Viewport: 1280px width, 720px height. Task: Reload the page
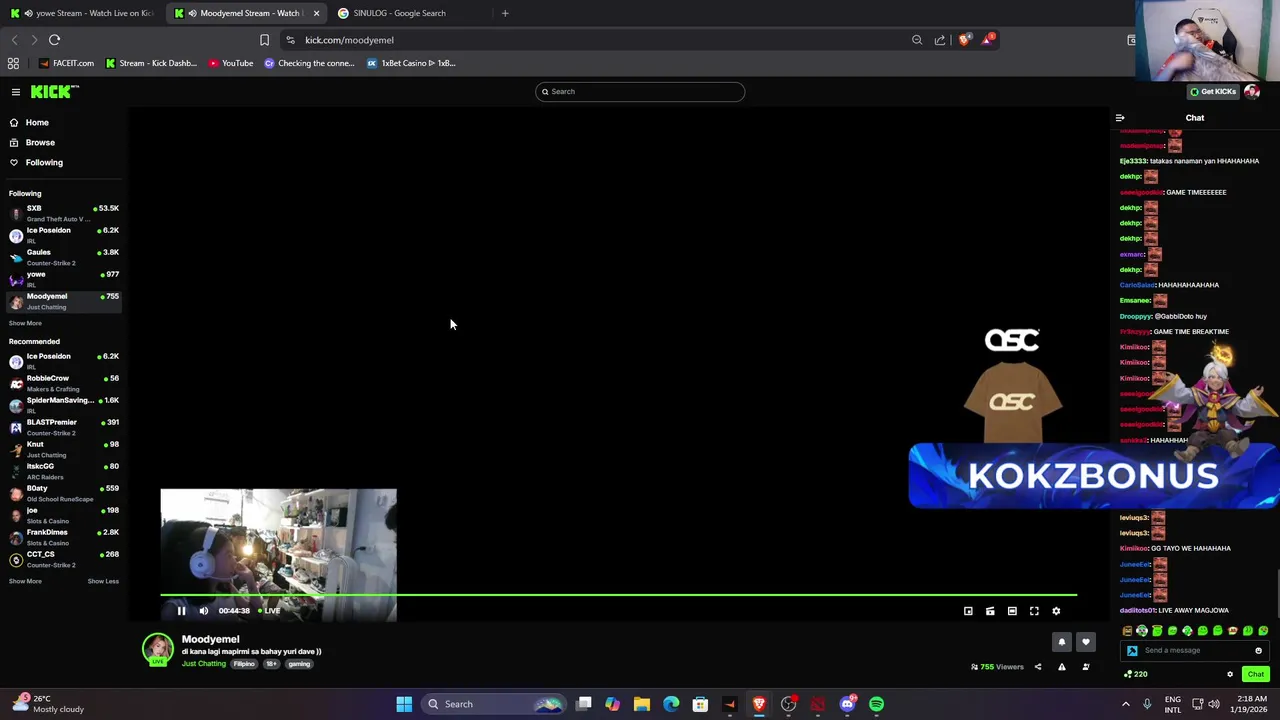tap(54, 40)
